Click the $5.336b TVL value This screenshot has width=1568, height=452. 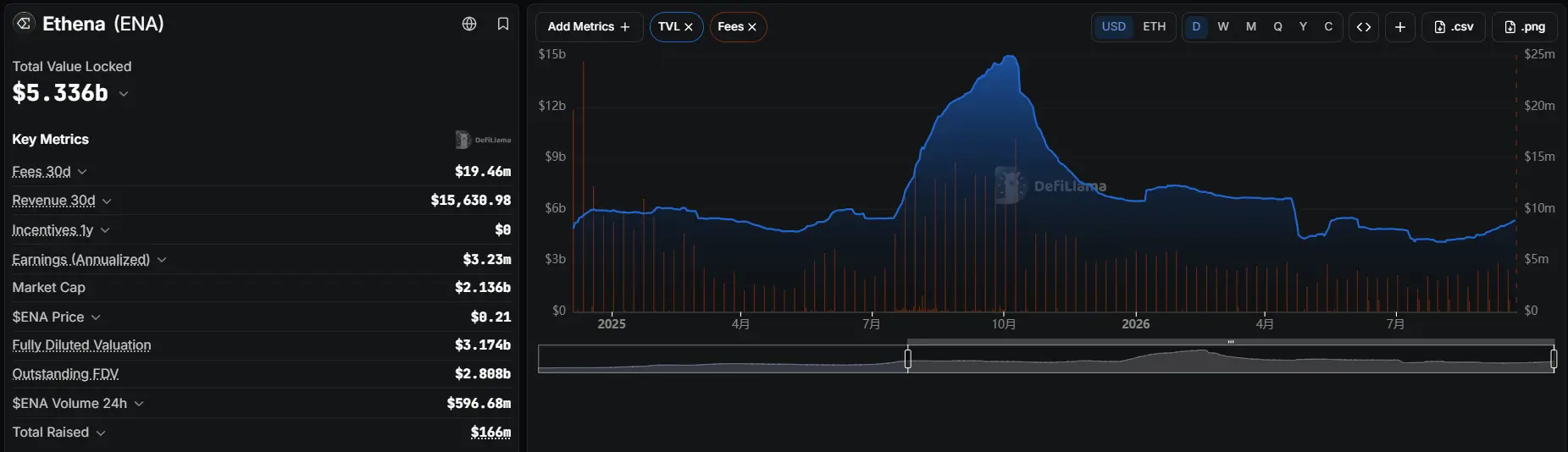[x=60, y=93]
